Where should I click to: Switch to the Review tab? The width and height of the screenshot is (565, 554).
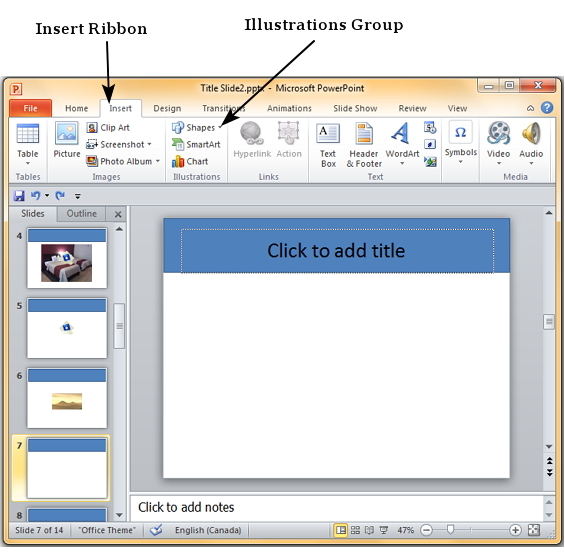(x=412, y=108)
